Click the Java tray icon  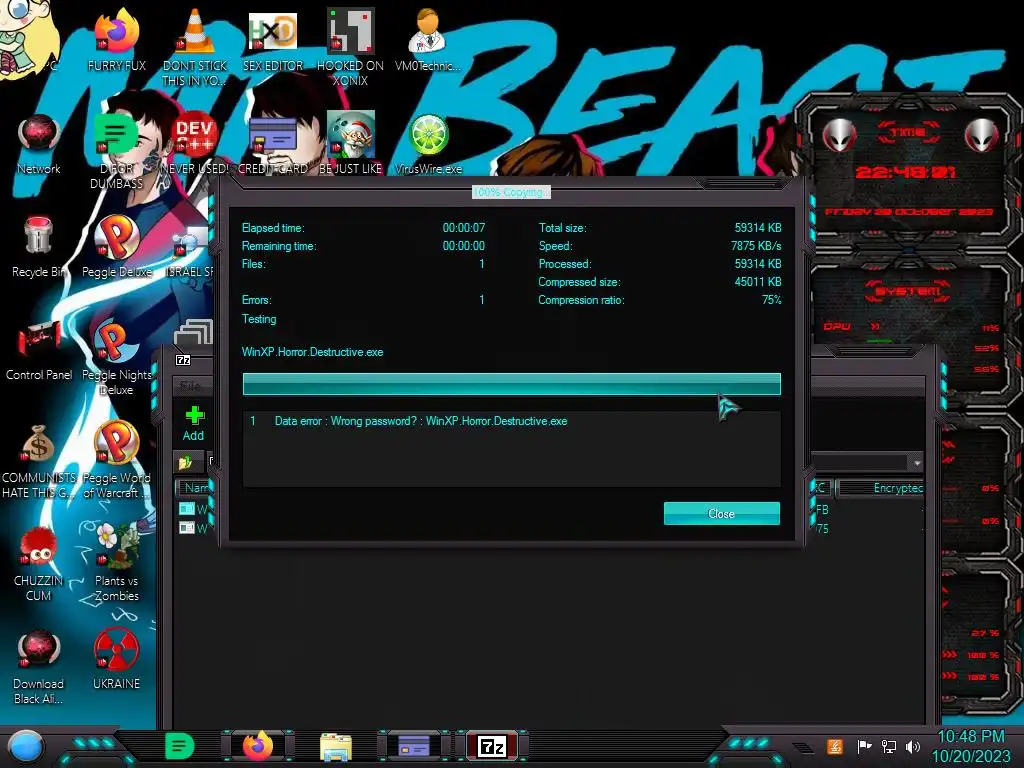[835, 746]
